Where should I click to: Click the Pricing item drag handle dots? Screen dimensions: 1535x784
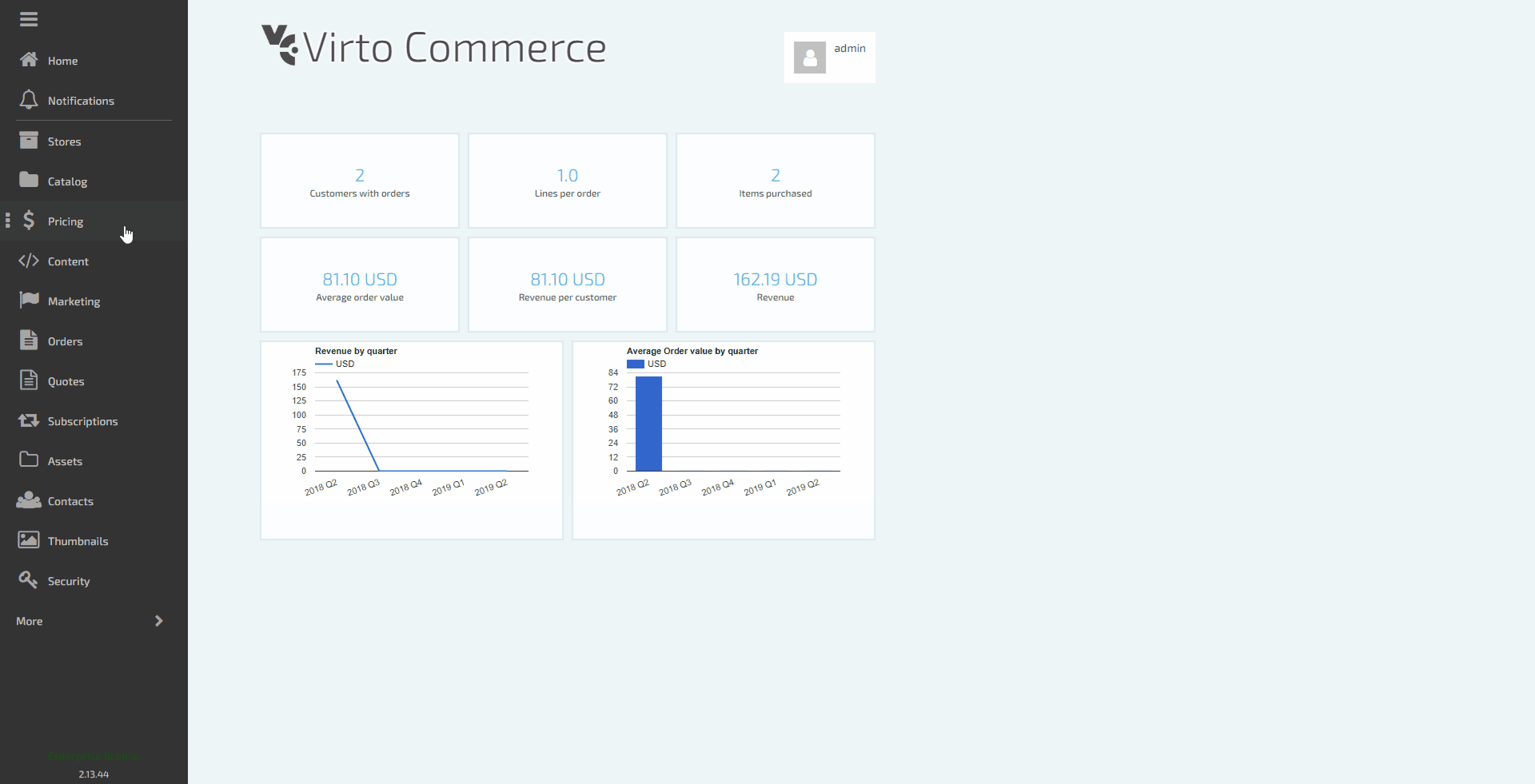tap(8, 221)
